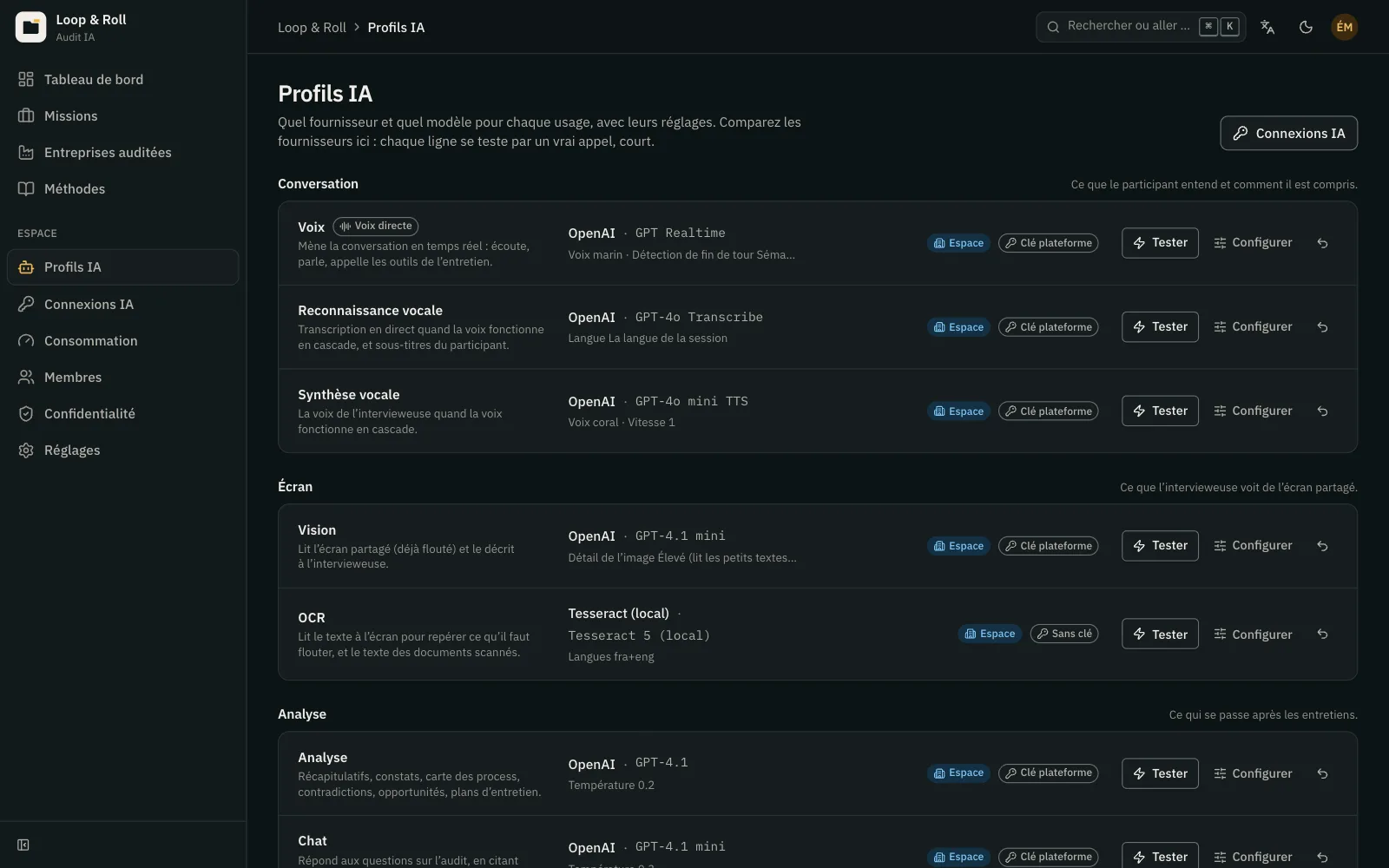Open Connexions IA sidebar item
The width and height of the screenshot is (1389, 868).
122,304
